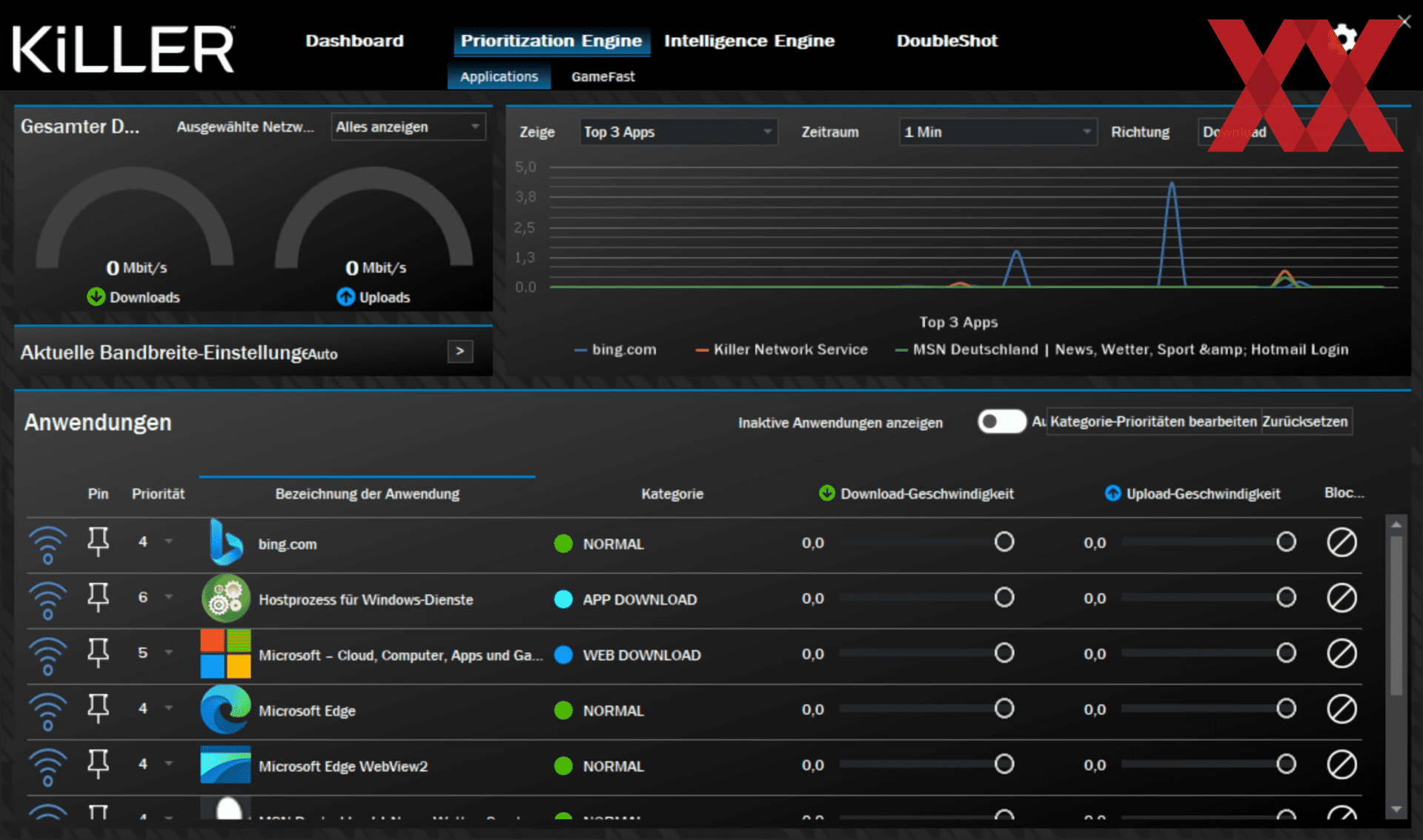Click cyan APP DOWNLOAD category dot
1423x840 pixels.
point(563,599)
